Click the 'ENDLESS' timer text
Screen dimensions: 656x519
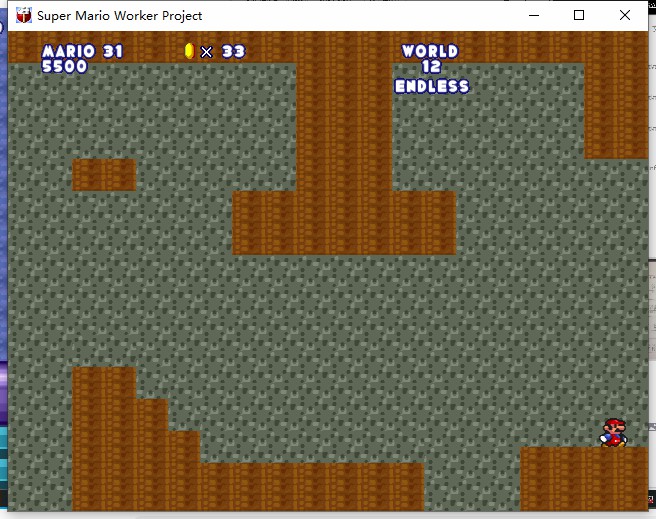[432, 86]
